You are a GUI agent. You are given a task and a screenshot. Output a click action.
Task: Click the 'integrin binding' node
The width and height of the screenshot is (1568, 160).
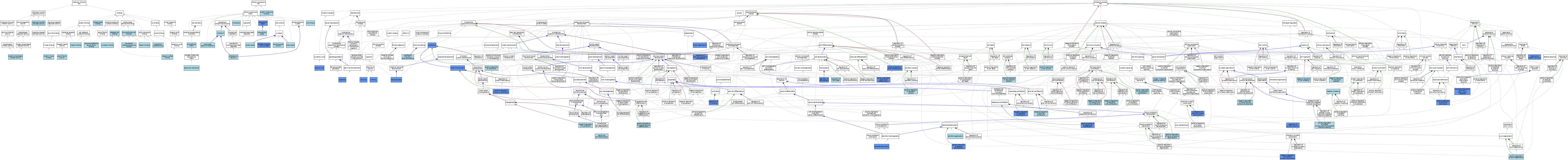click(76, 45)
